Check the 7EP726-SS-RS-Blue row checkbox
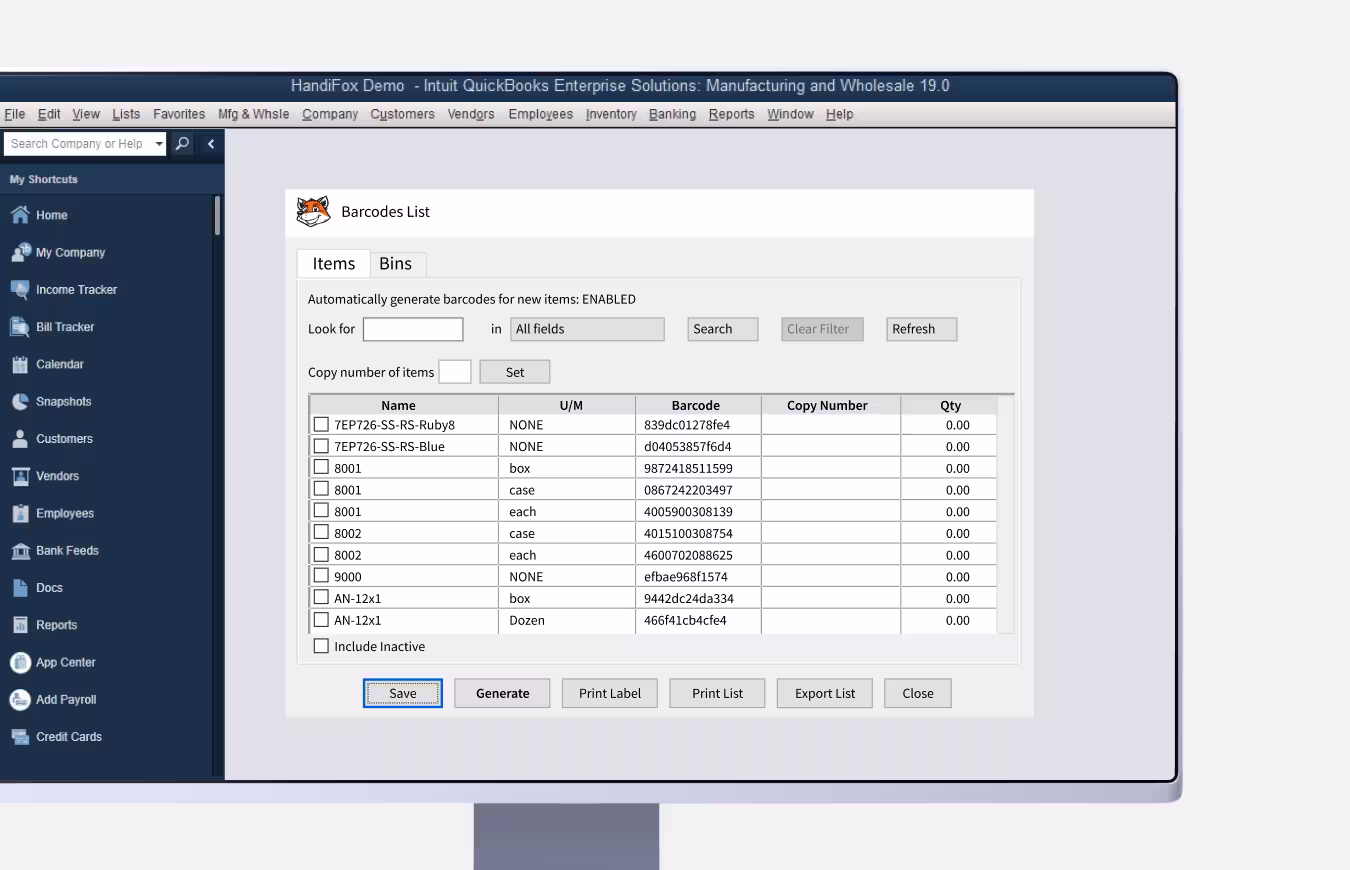 (321, 446)
